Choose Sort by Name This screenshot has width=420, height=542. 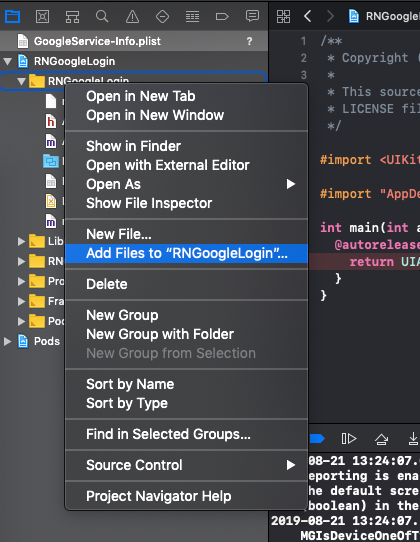tap(187, 384)
